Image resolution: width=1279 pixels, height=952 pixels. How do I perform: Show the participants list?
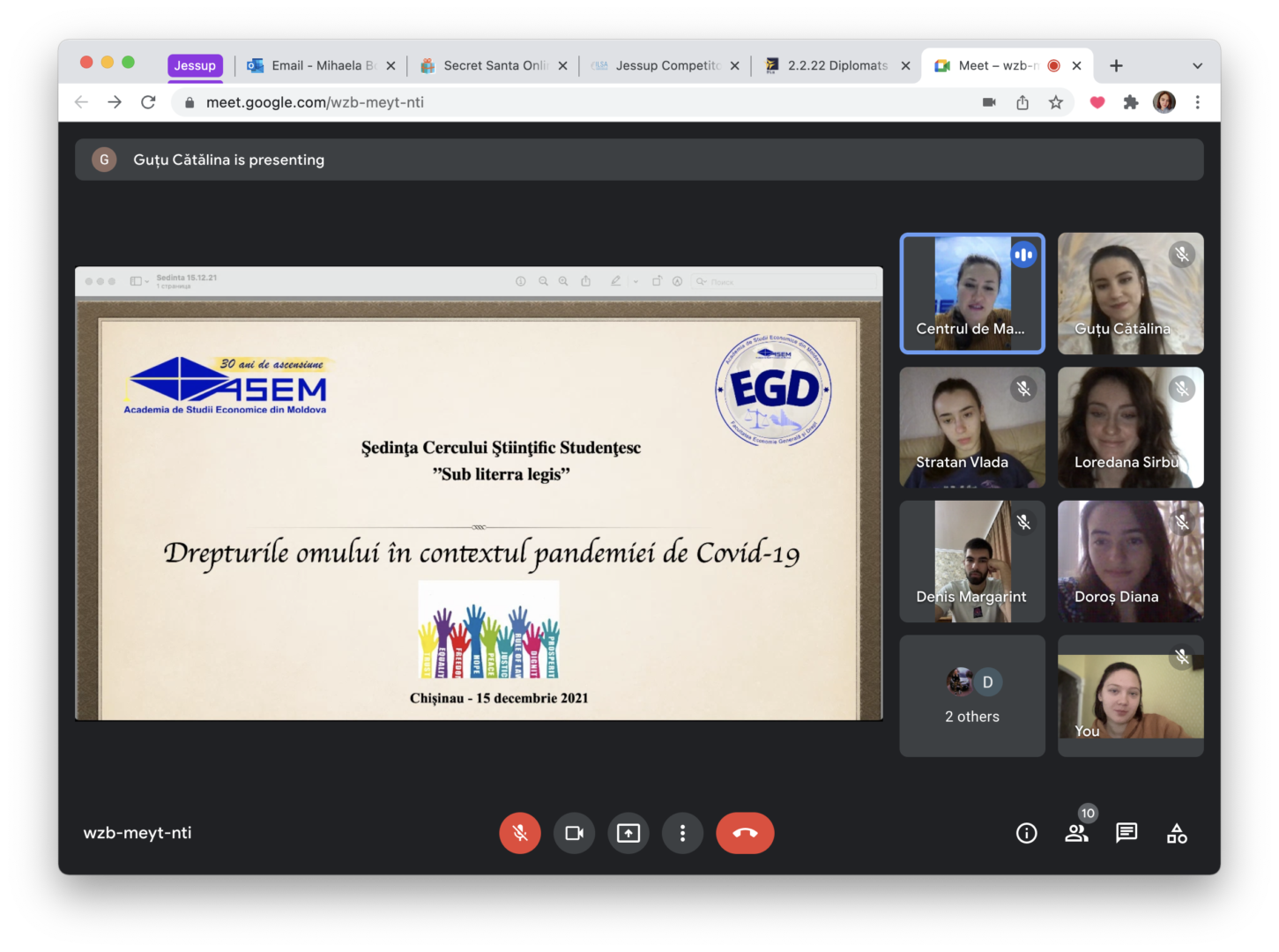coord(1076,833)
